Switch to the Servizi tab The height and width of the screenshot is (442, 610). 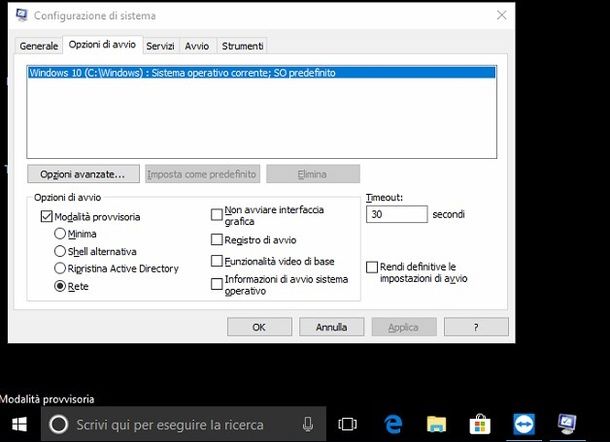pos(160,46)
